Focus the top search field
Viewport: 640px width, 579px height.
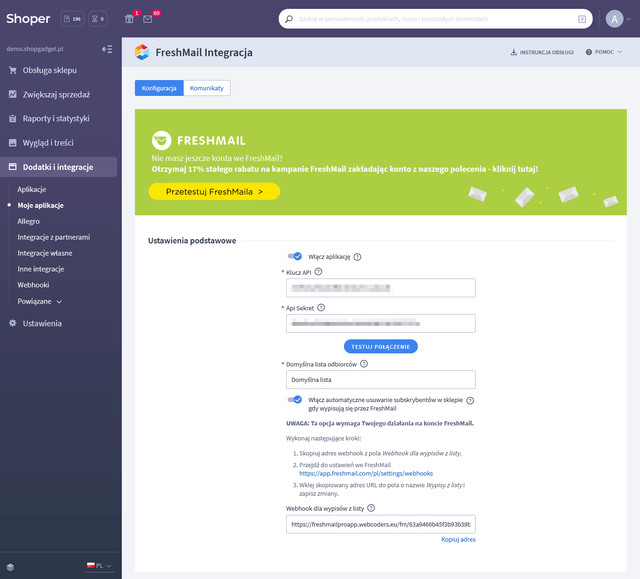436,19
